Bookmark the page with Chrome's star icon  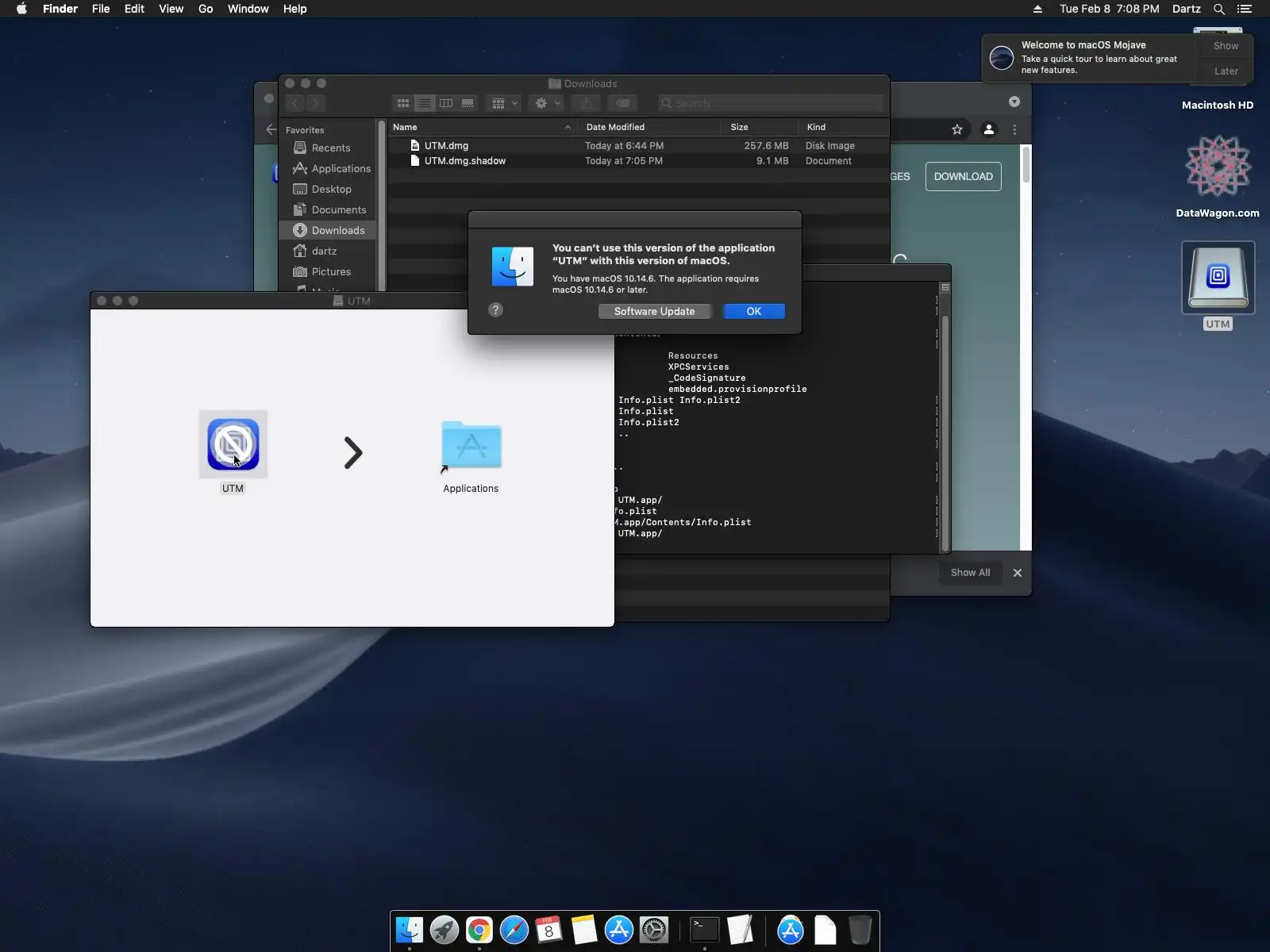click(x=957, y=129)
